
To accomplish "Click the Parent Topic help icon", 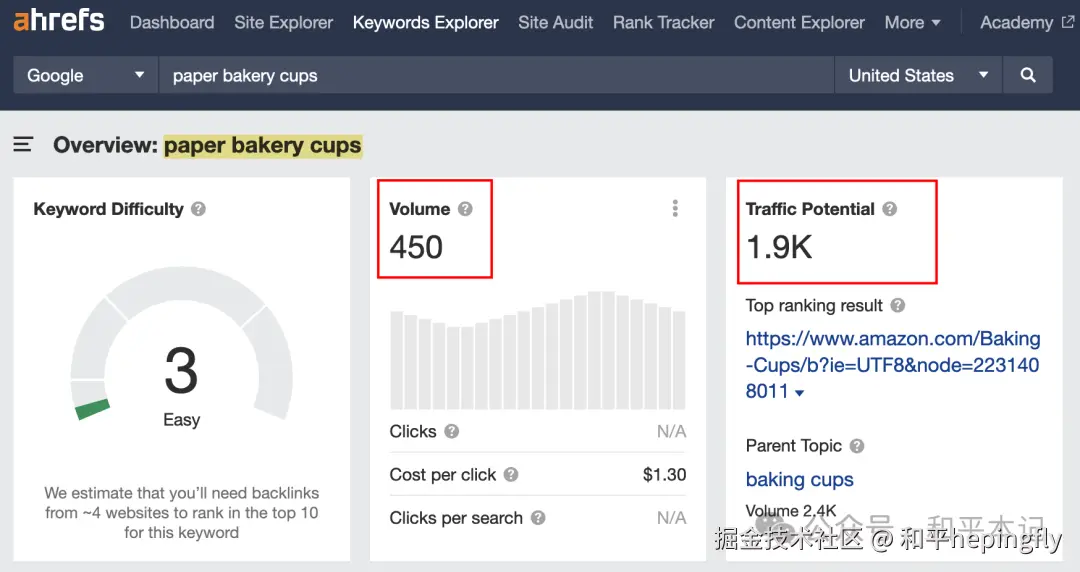I will [857, 446].
